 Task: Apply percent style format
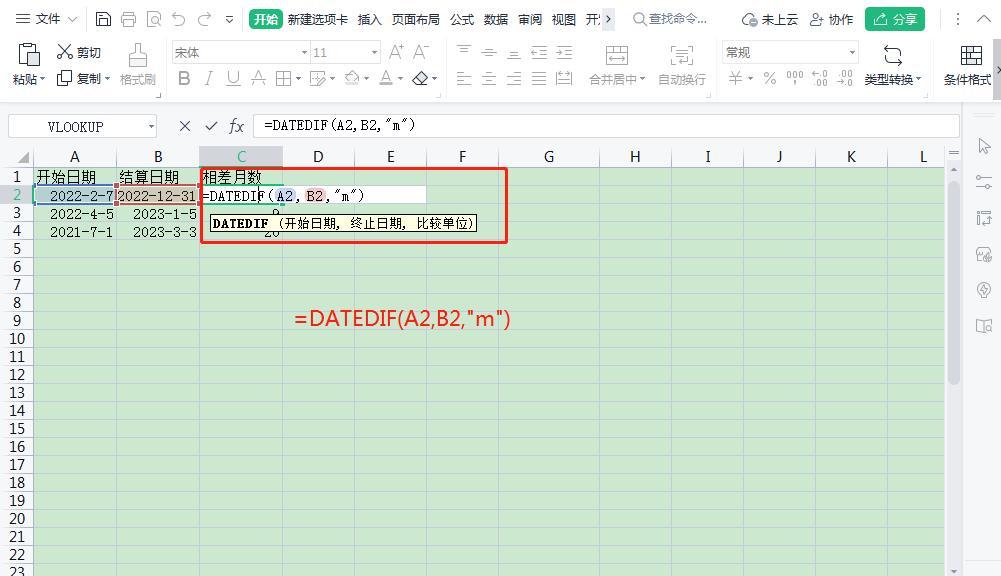tap(770, 79)
